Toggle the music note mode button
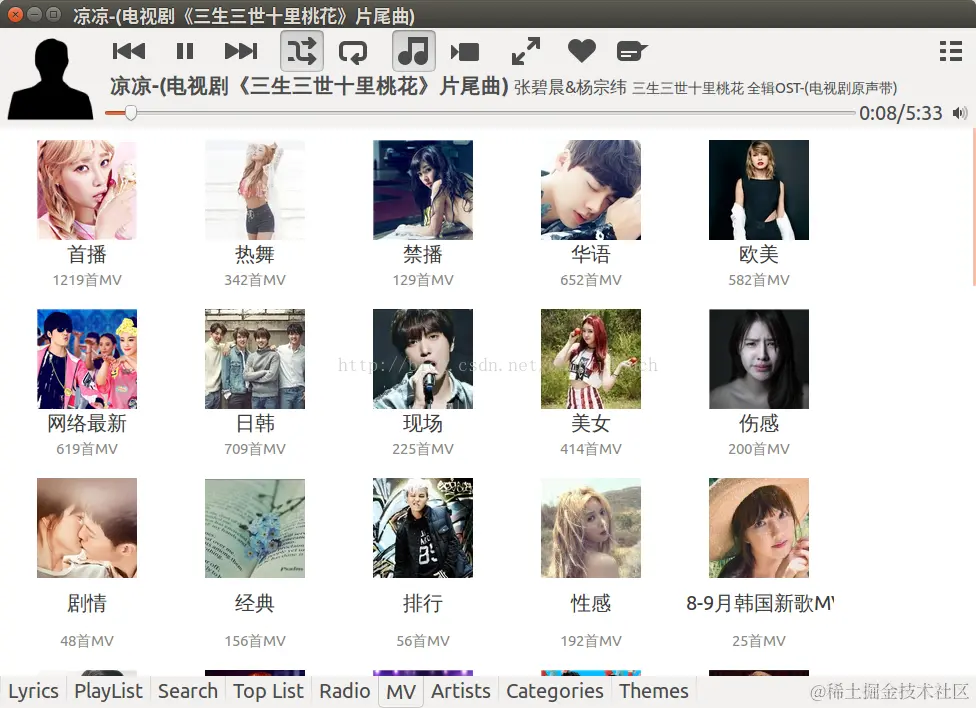 [x=413, y=51]
